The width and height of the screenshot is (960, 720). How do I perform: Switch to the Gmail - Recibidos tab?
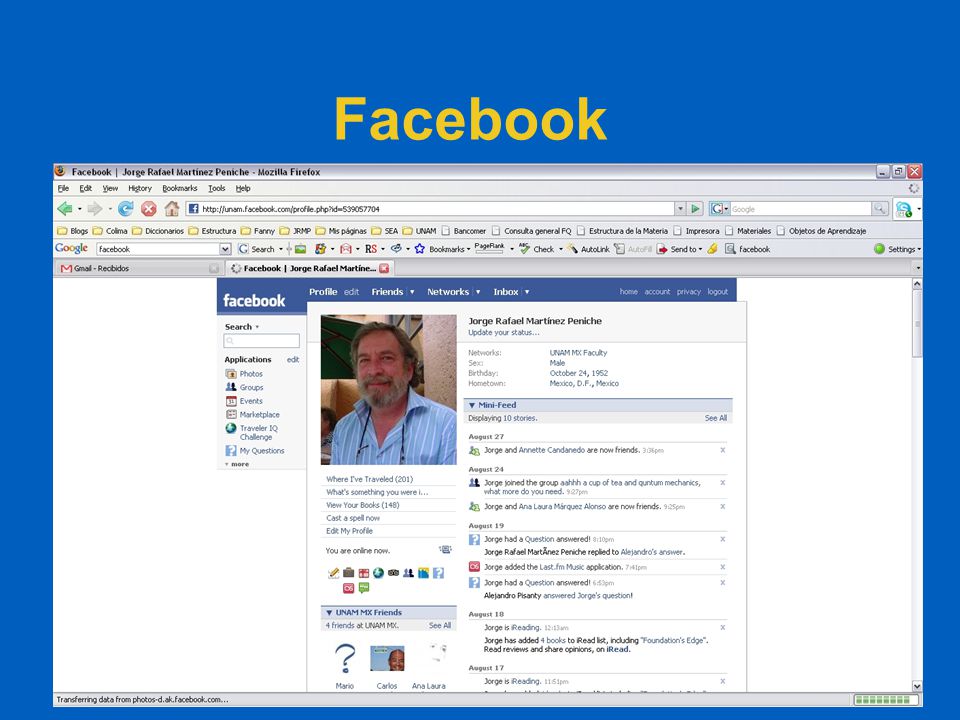click(139, 268)
